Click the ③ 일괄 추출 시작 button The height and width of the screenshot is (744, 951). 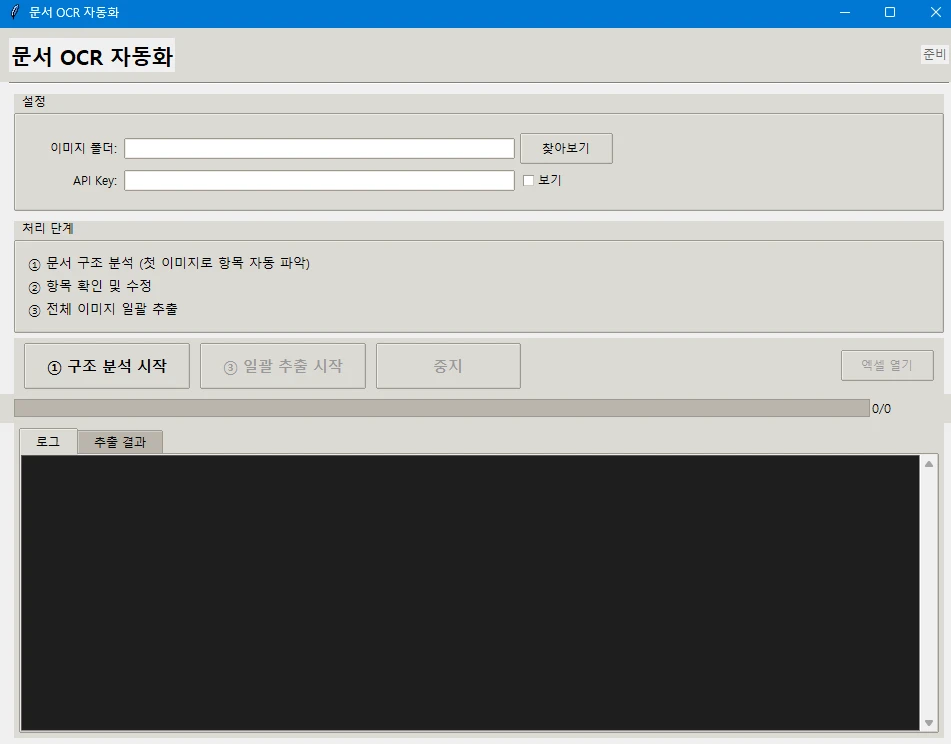283,366
